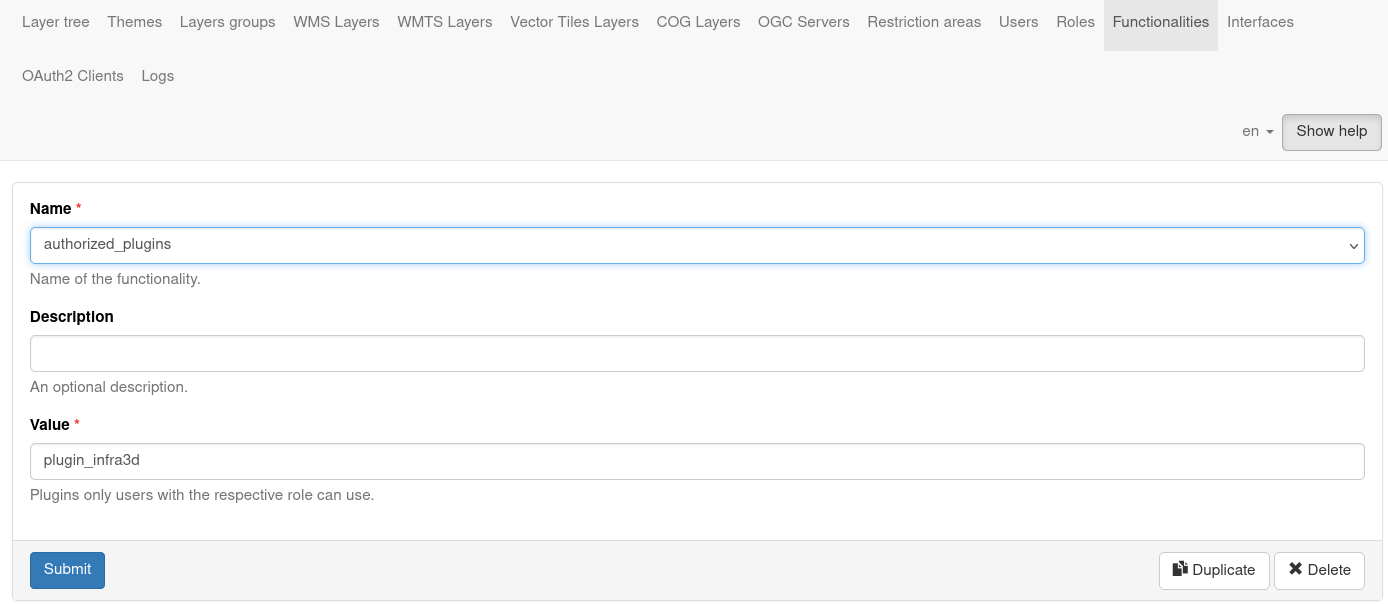The image size is (1388, 604).
Task: Open the Themes tab
Action: (x=134, y=21)
